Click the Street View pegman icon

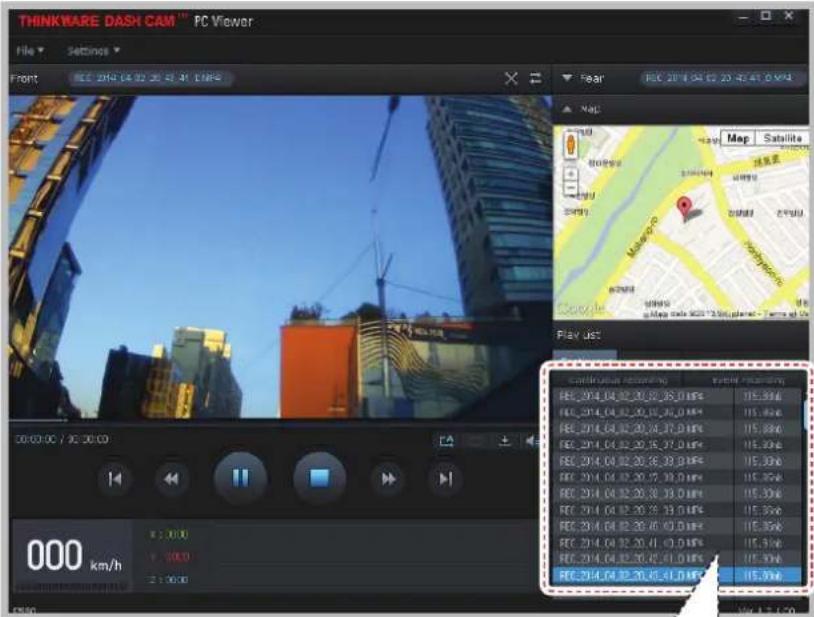tap(571, 145)
